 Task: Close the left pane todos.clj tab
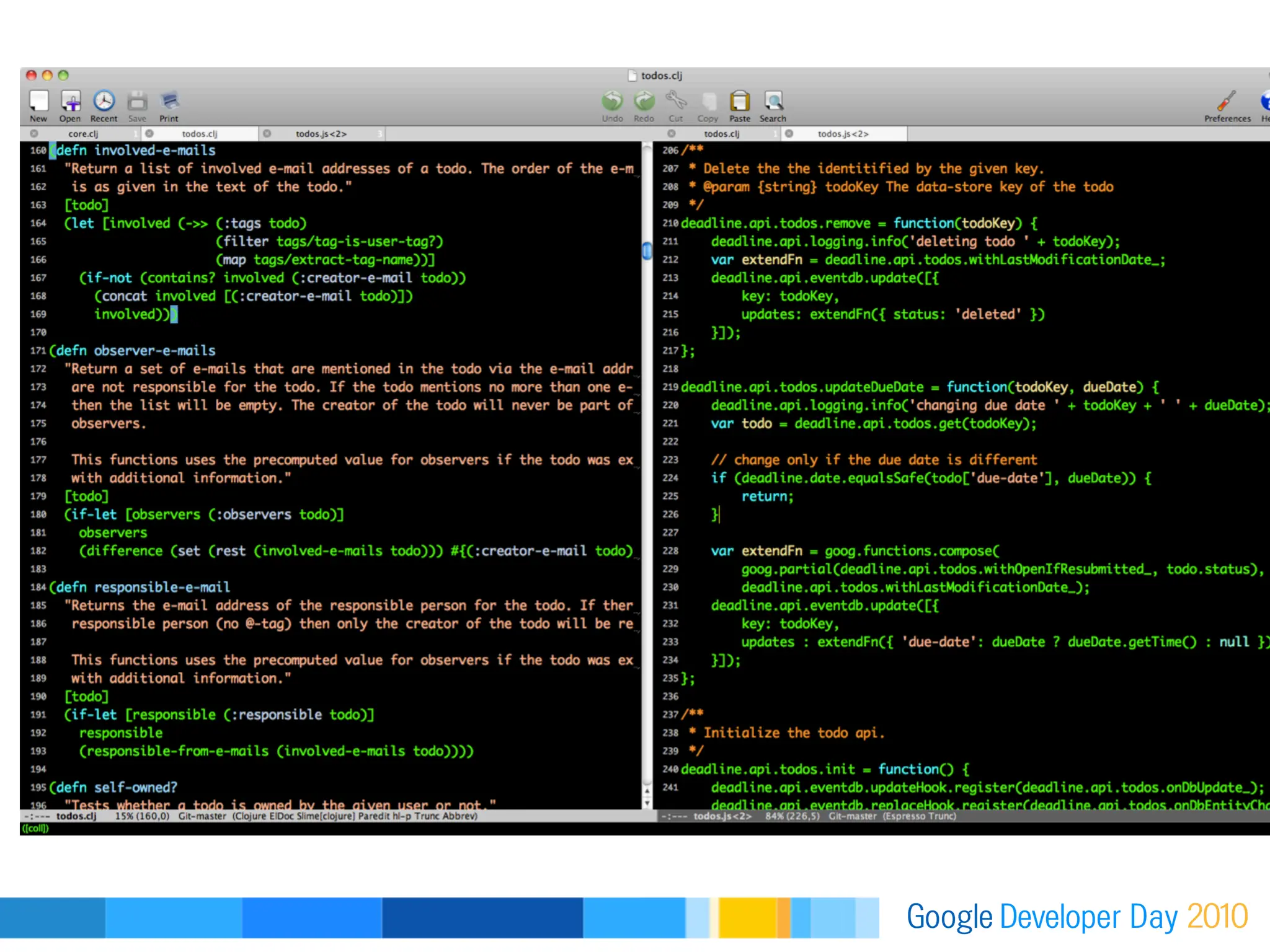149,134
